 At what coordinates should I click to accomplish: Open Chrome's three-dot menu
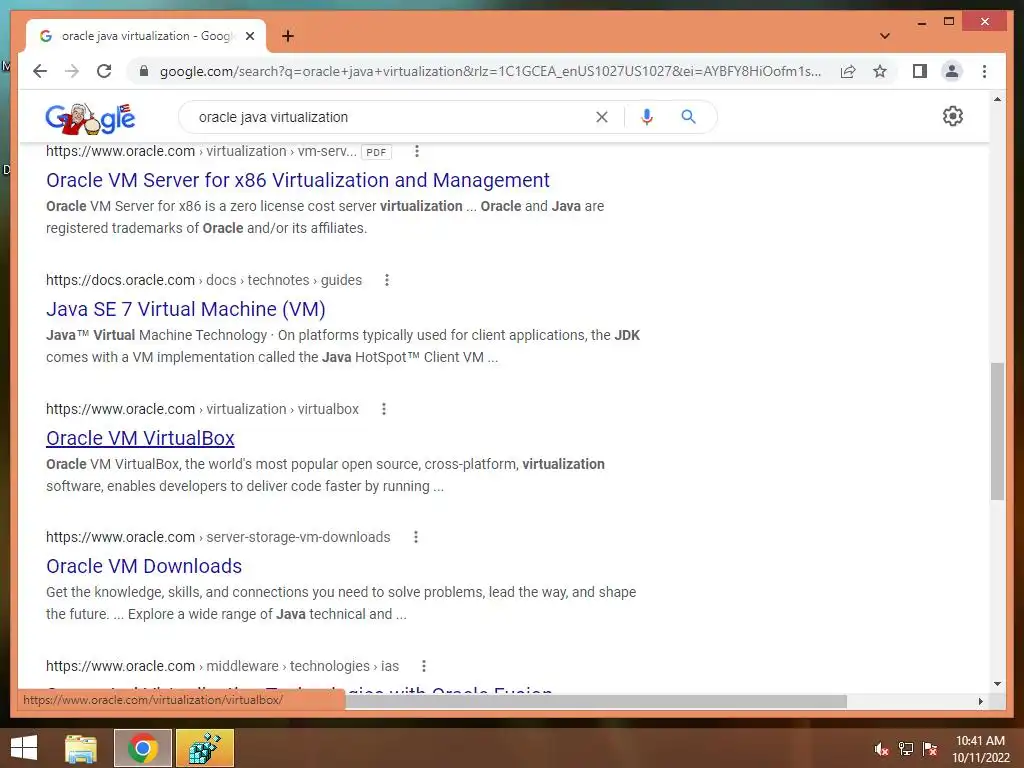pos(984,71)
